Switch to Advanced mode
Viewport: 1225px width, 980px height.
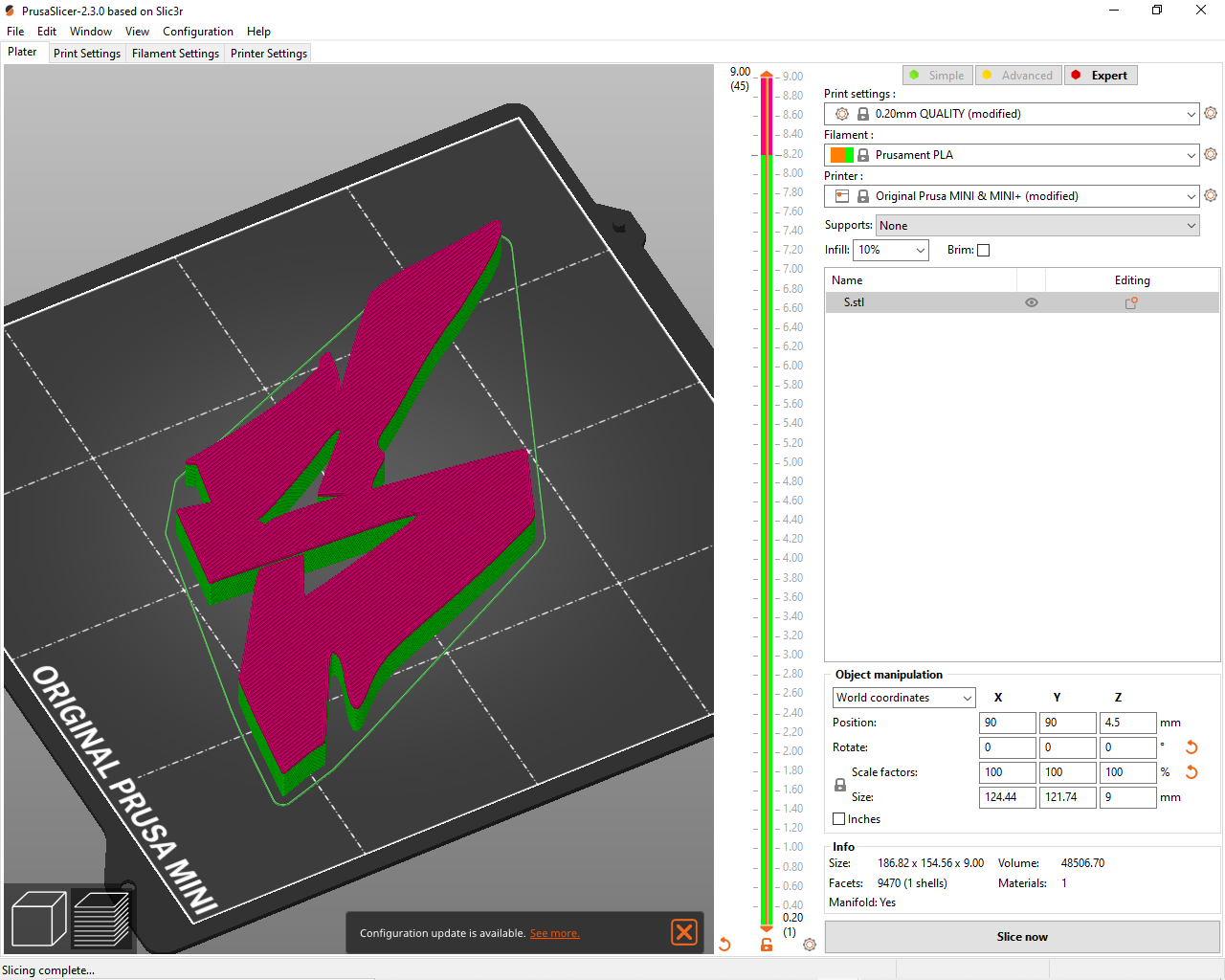point(1018,76)
